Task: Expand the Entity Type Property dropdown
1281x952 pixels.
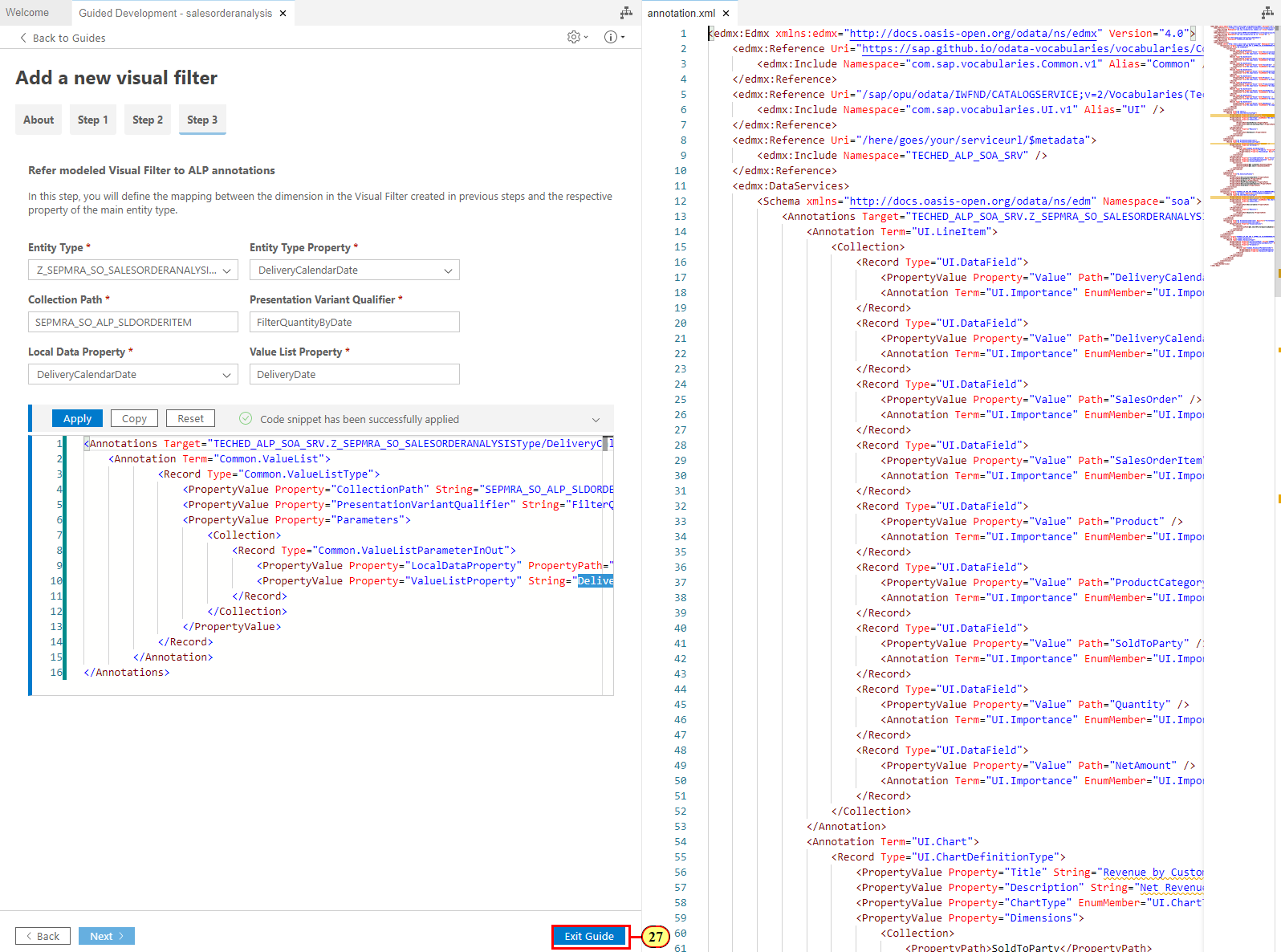Action: coord(449,271)
